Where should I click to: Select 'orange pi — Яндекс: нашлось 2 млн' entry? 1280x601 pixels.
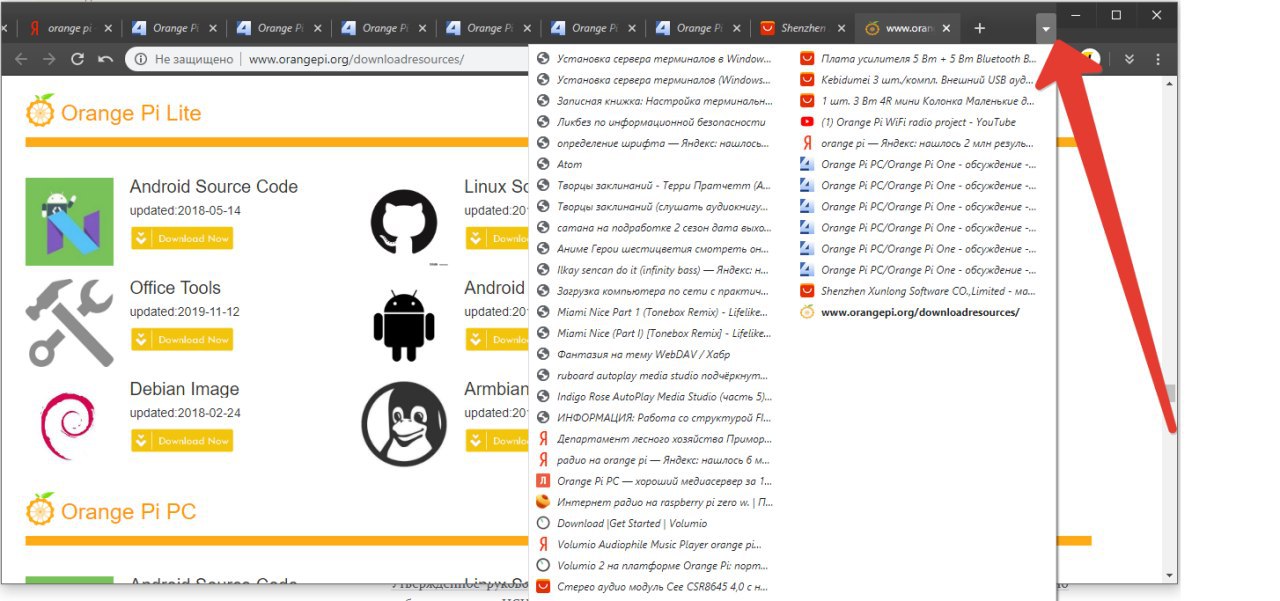pyautogui.click(x=918, y=143)
